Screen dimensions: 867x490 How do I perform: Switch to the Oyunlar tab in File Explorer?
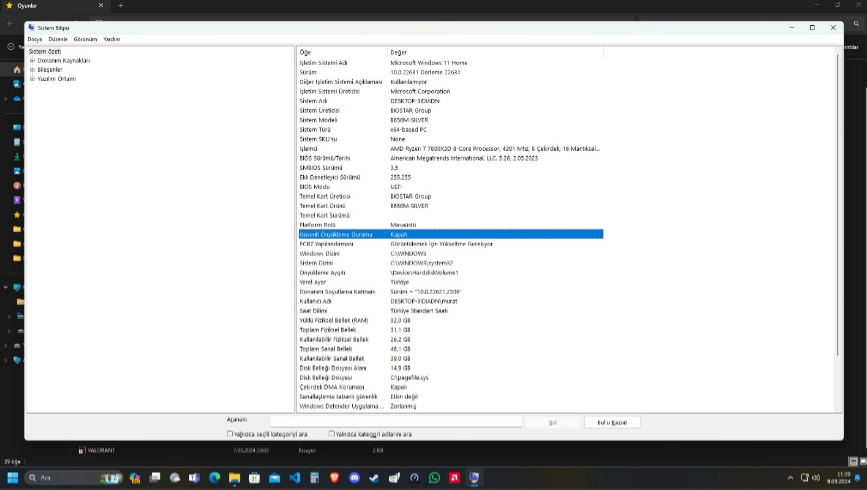coord(54,6)
